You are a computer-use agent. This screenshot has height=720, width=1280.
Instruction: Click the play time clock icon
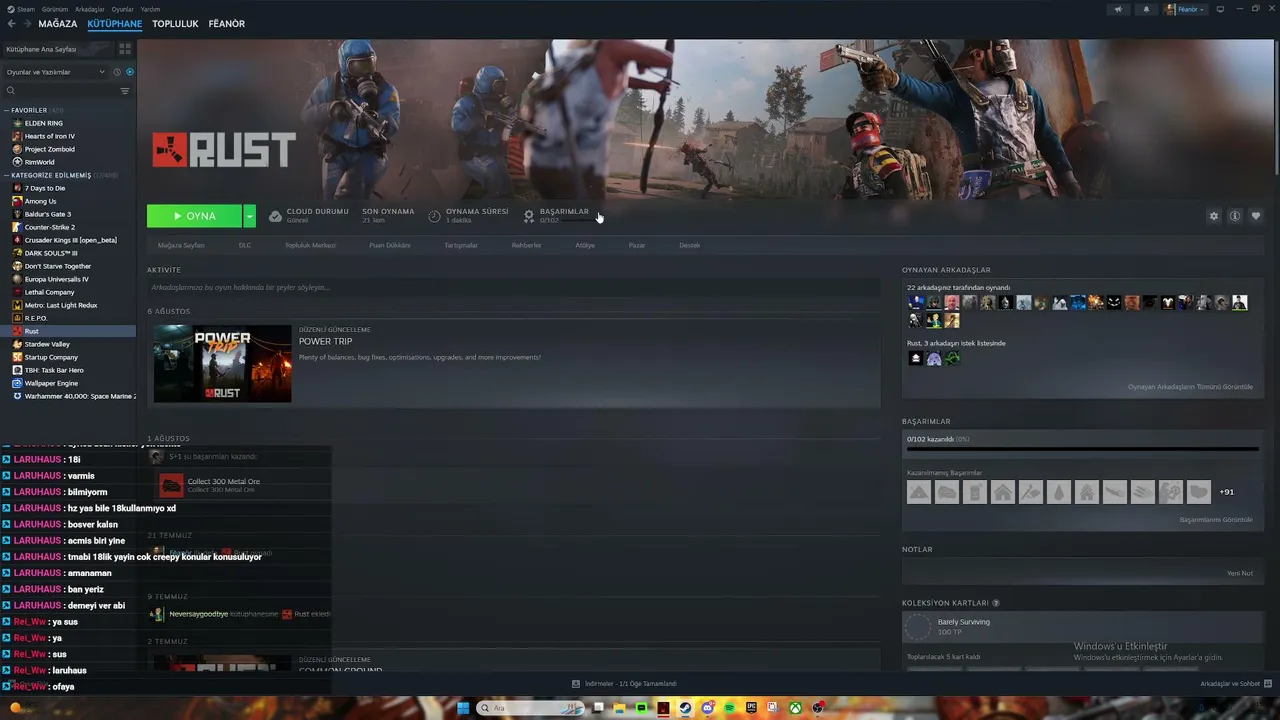click(434, 216)
